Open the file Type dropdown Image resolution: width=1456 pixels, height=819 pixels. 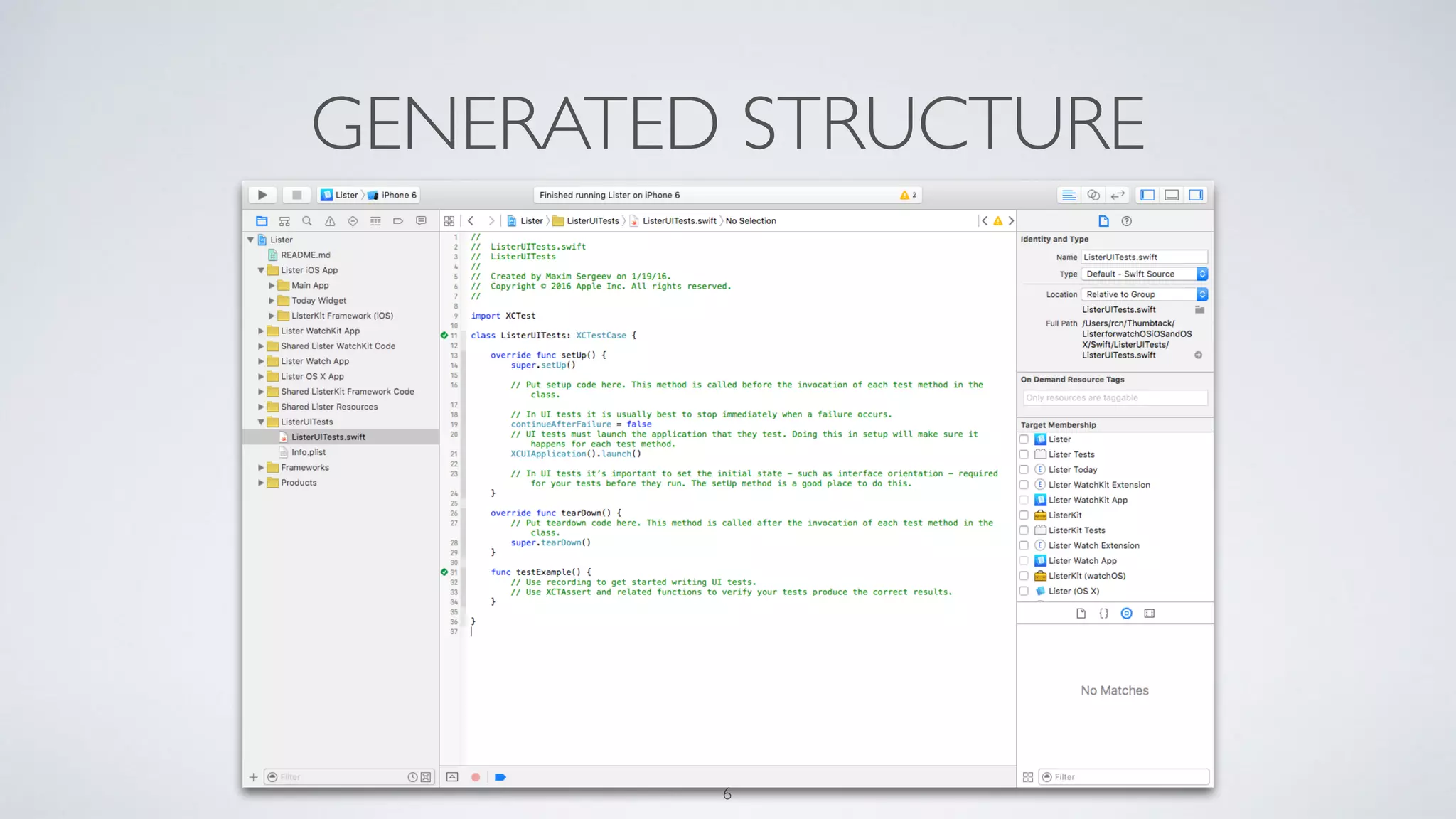[x=1144, y=274]
